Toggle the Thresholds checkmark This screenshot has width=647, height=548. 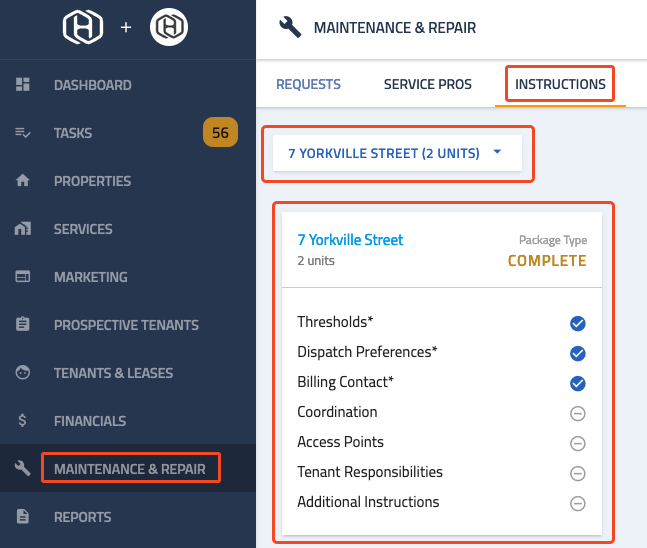[x=577, y=323]
